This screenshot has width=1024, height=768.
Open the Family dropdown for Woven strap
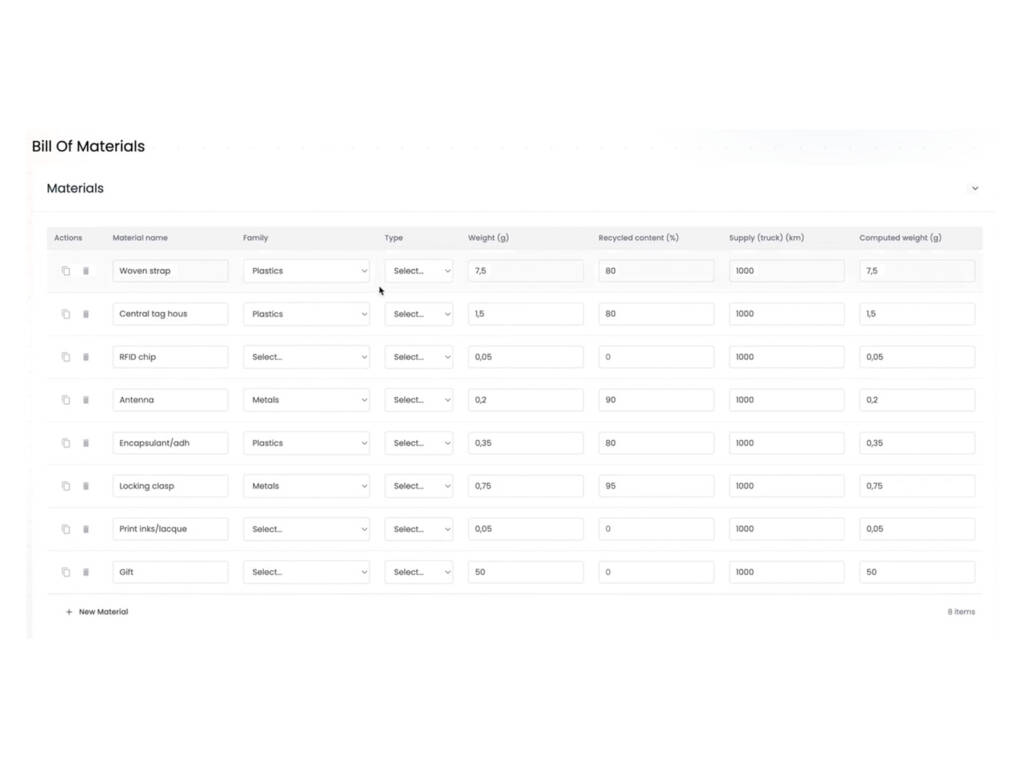coord(306,271)
